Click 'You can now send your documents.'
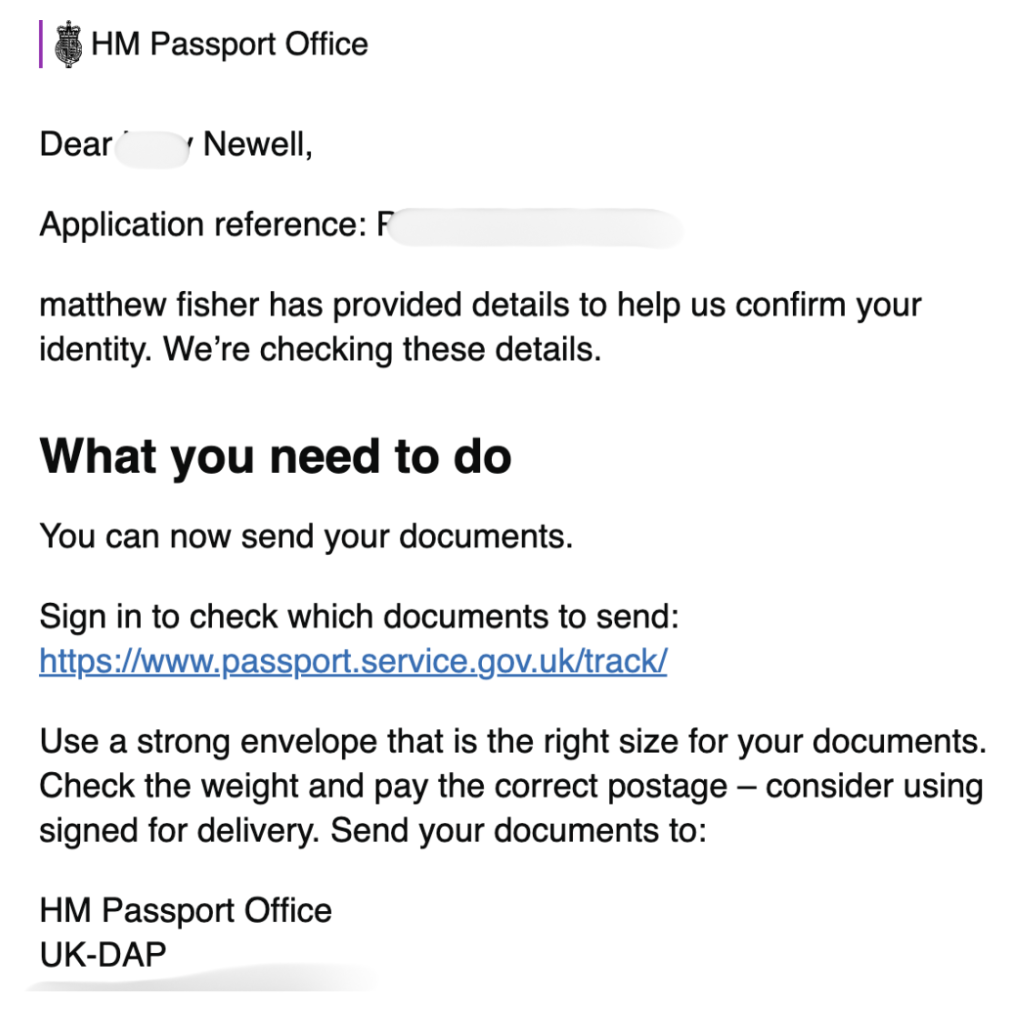Image resolution: width=1024 pixels, height=1013 pixels. [306, 536]
